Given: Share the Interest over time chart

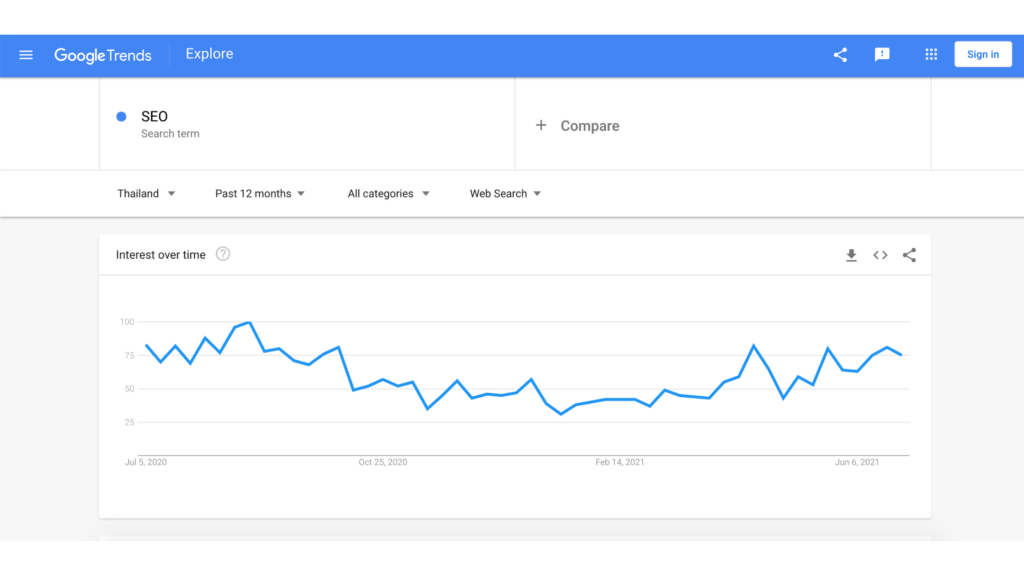Looking at the screenshot, I should click(909, 255).
